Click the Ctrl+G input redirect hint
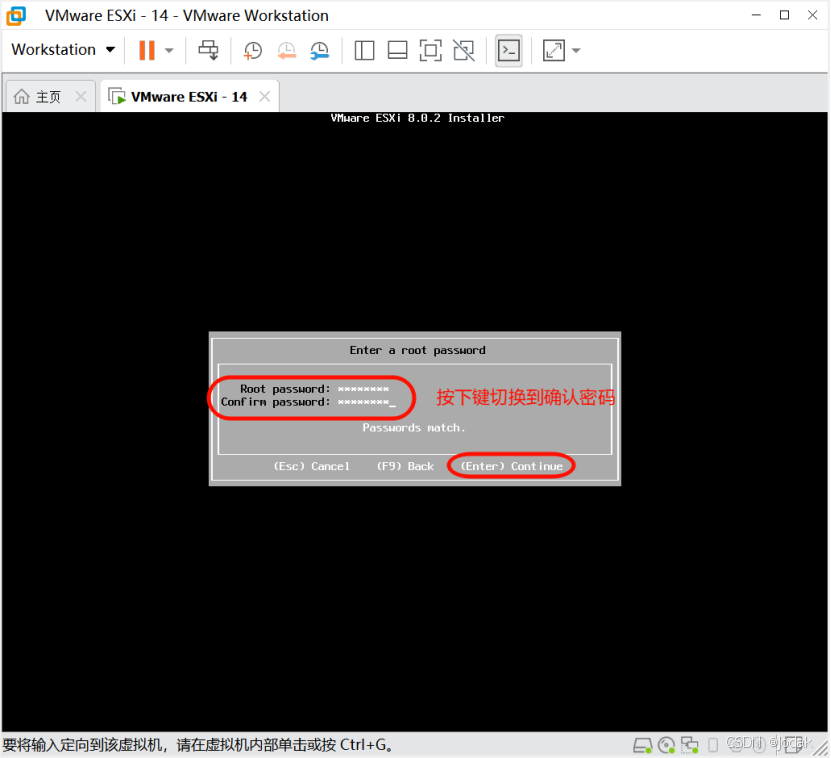 tap(199, 745)
